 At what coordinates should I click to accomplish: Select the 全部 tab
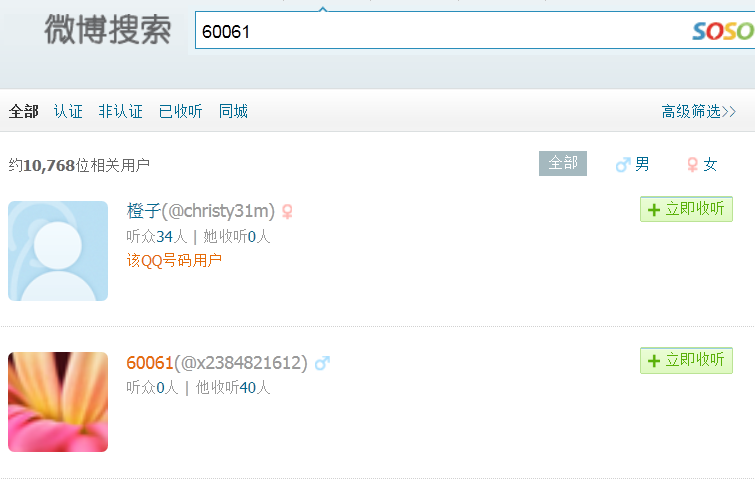[24, 111]
